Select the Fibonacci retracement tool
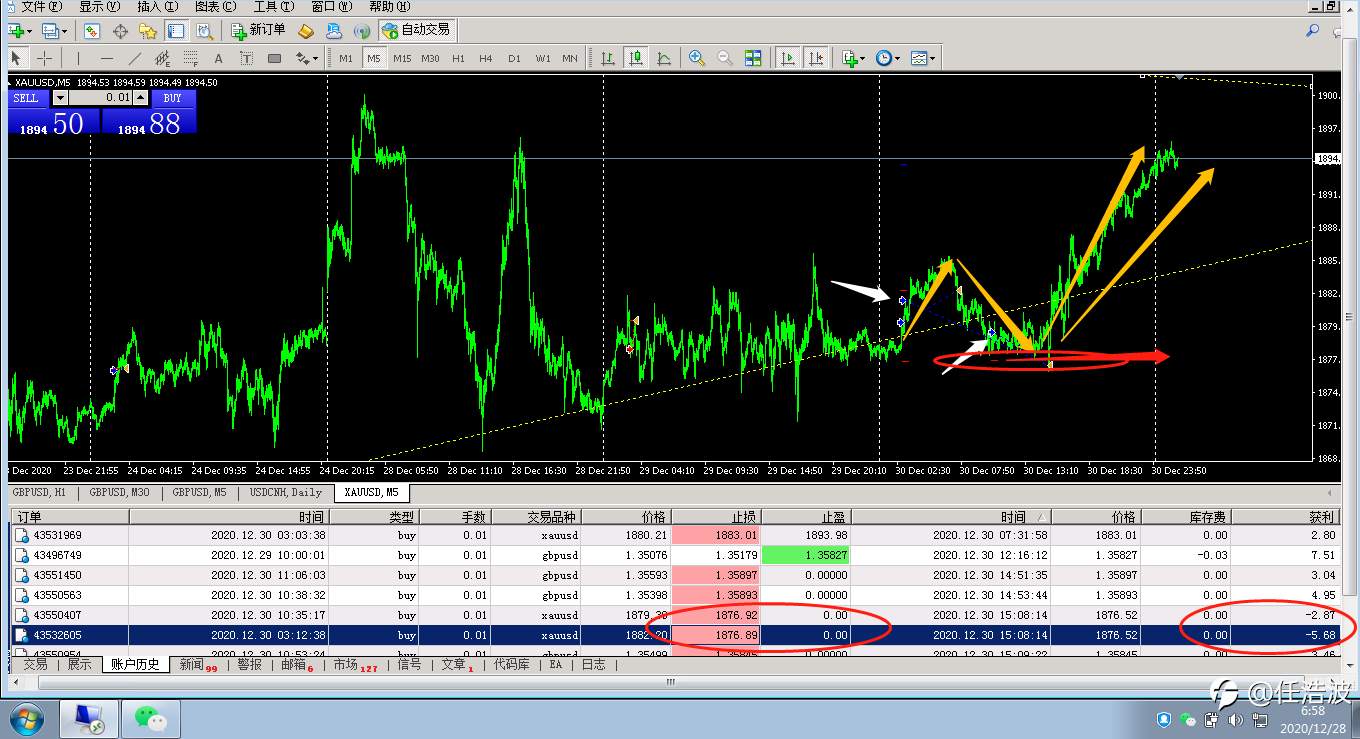The image size is (1360, 739). coord(192,58)
